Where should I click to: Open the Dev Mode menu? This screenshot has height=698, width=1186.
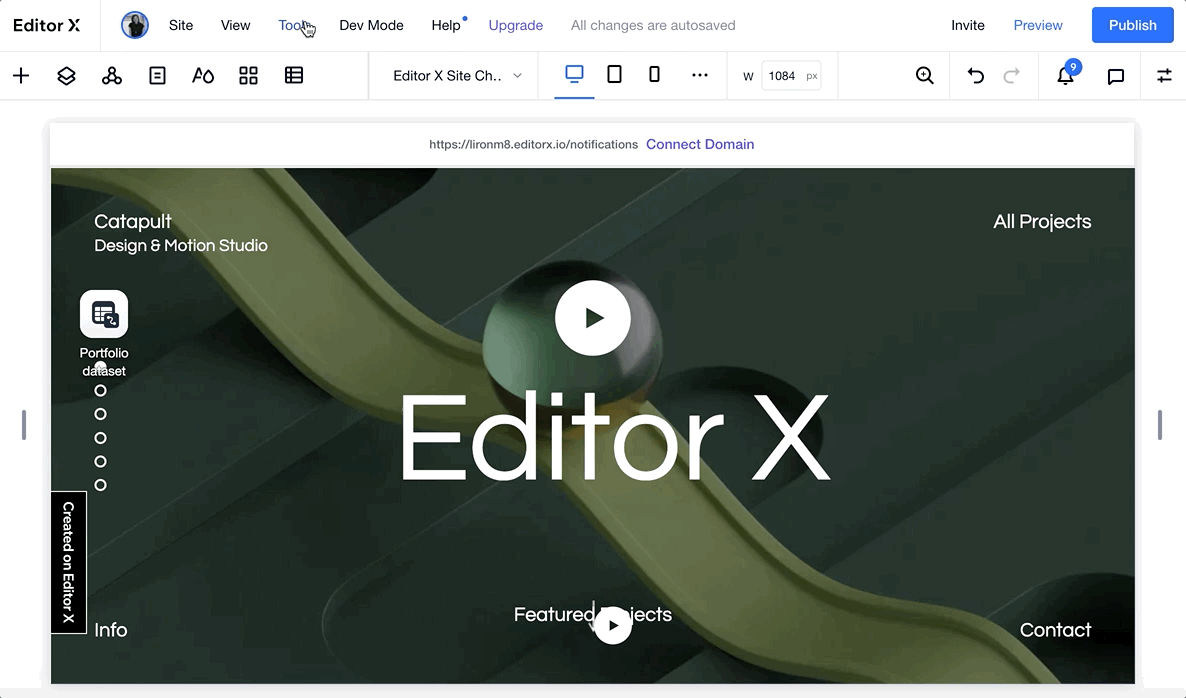tap(371, 25)
